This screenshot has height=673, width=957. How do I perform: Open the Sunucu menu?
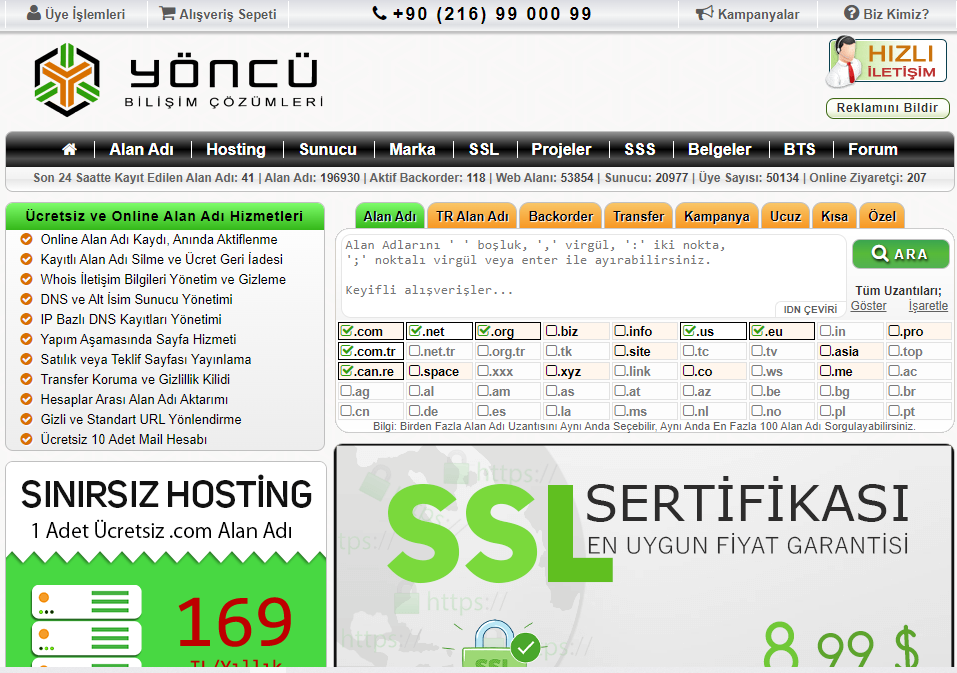pos(328,149)
